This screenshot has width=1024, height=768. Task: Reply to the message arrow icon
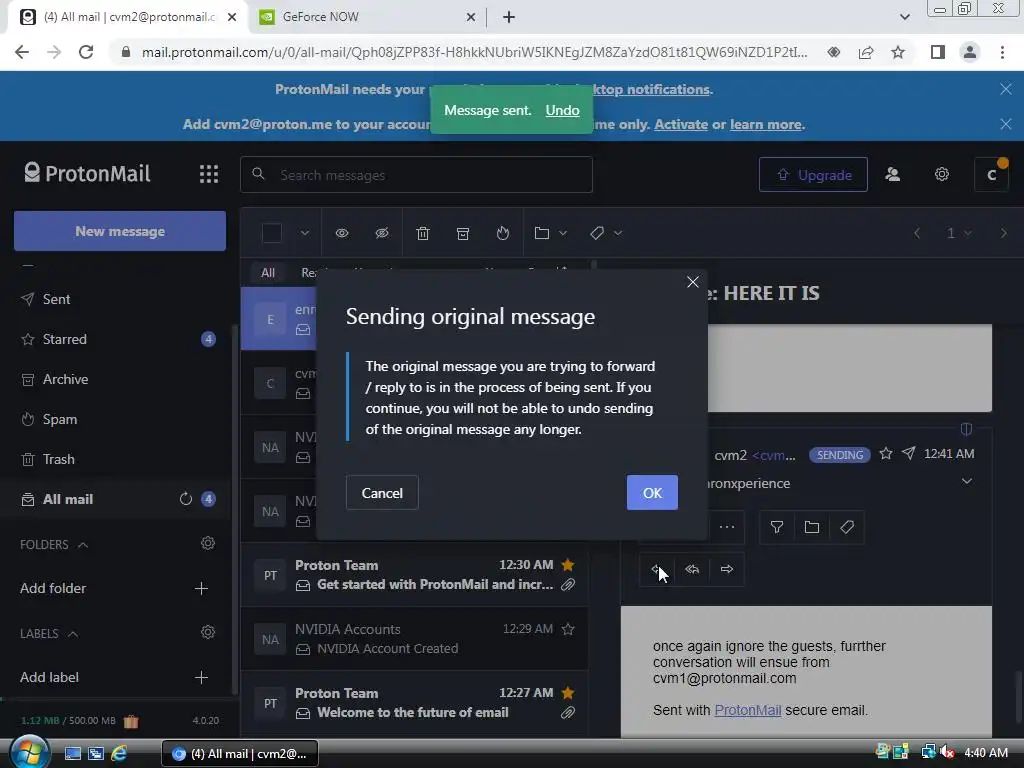(657, 569)
